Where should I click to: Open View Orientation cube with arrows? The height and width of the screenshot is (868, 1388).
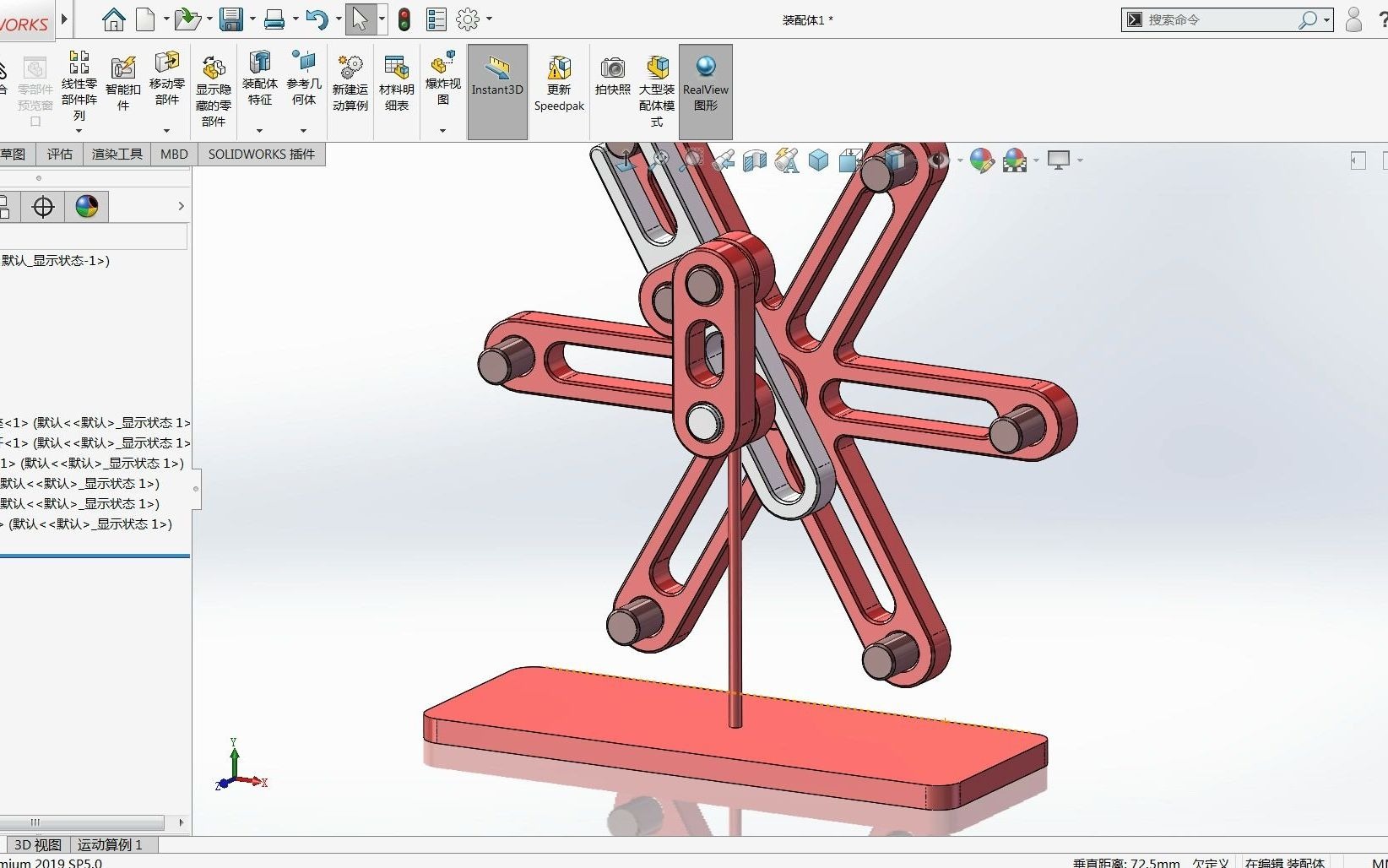851,160
